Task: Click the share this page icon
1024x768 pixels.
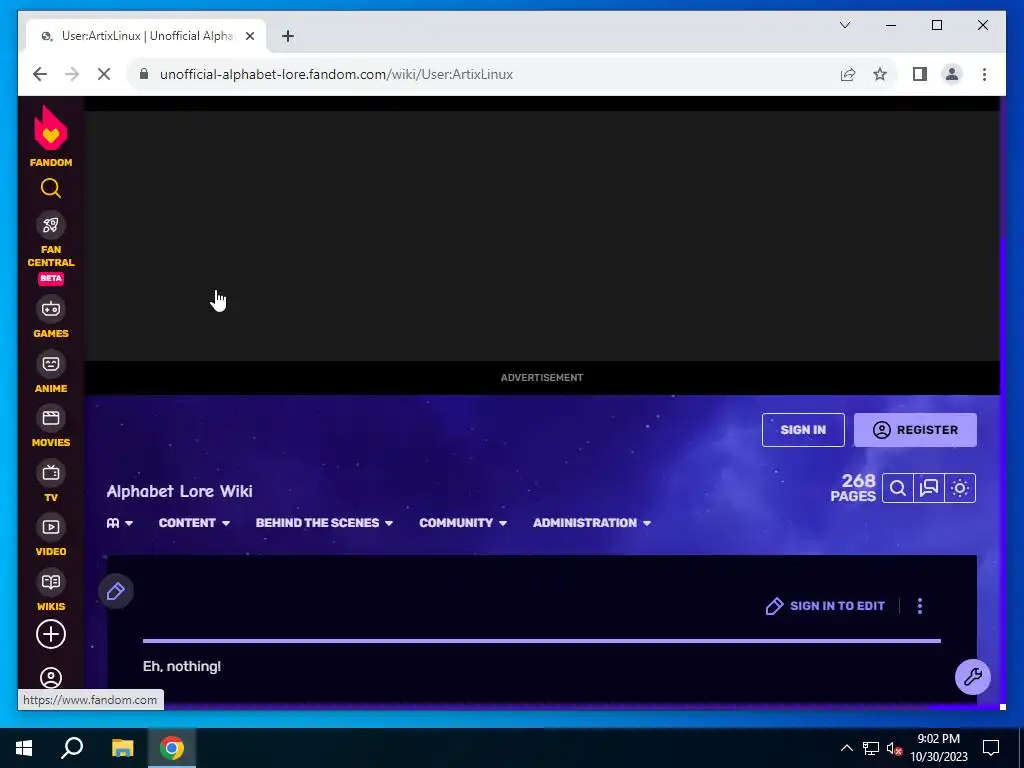Action: 848,74
